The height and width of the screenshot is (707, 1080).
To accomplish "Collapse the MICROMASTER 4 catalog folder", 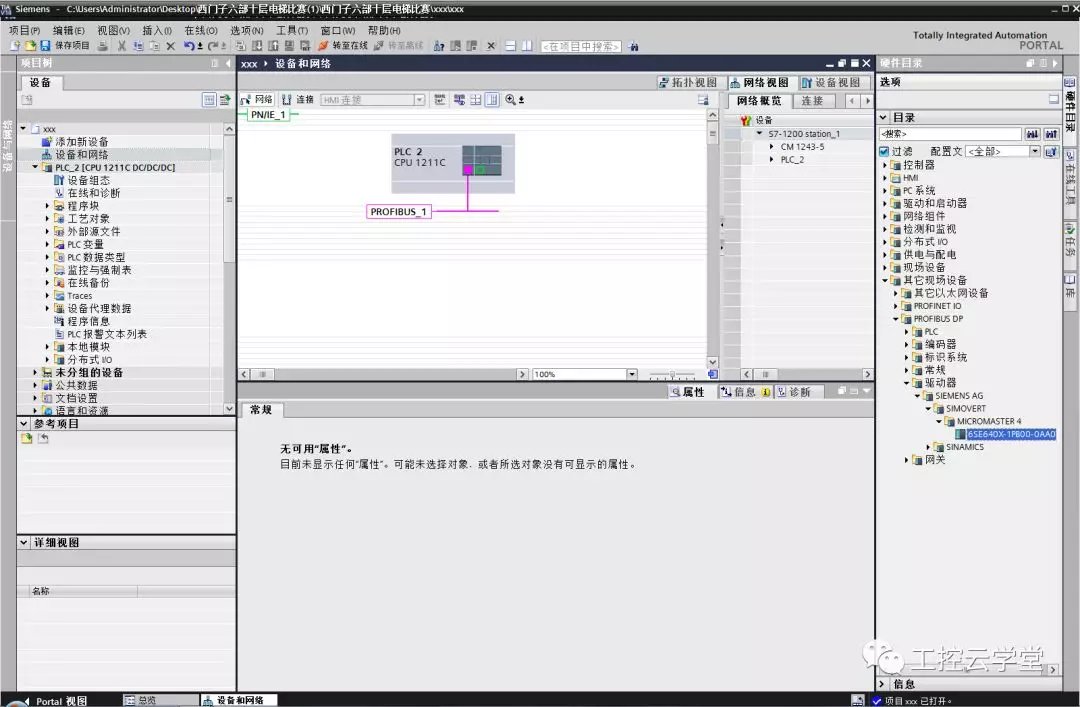I will coord(940,422).
